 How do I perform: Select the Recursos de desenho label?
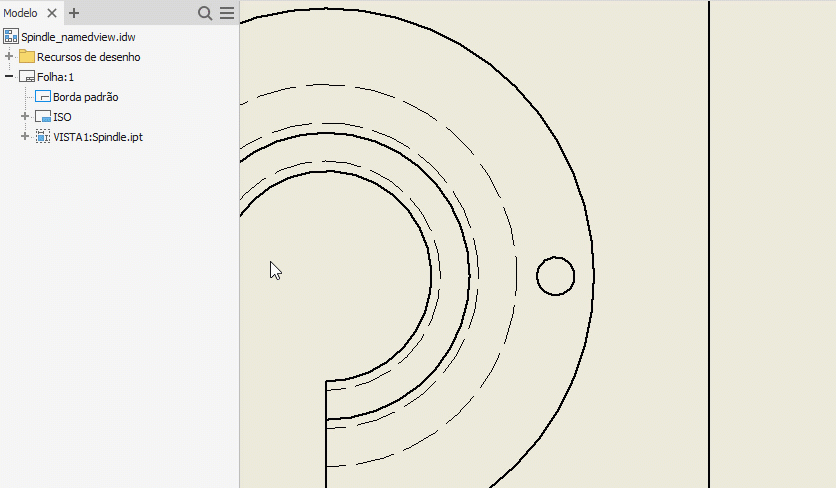(89, 57)
